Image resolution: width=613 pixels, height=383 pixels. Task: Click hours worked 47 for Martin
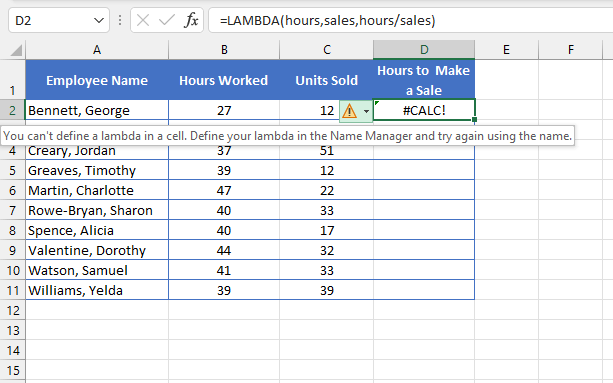click(224, 190)
